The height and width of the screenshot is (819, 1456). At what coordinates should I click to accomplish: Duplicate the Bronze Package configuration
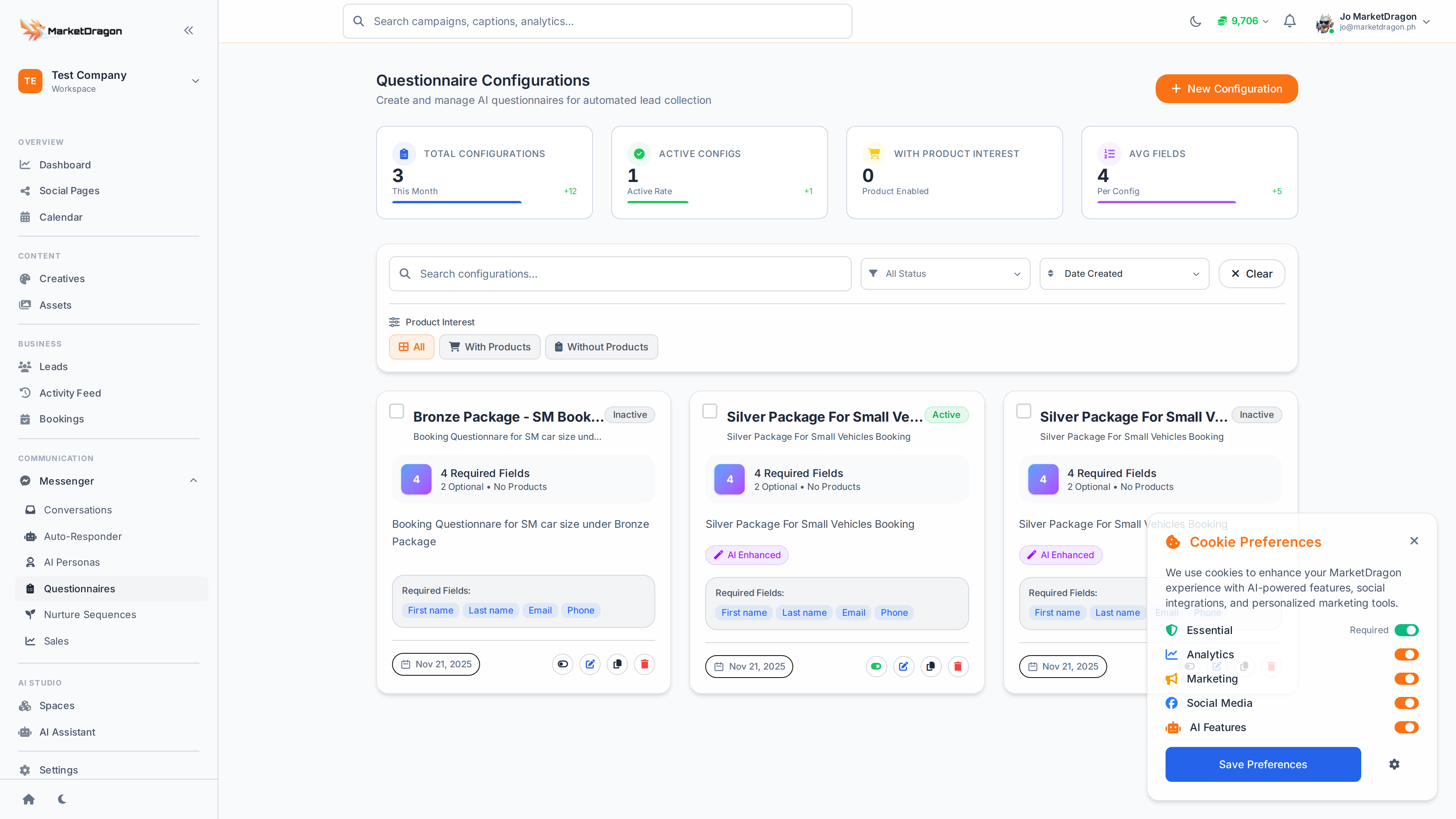[x=617, y=664]
